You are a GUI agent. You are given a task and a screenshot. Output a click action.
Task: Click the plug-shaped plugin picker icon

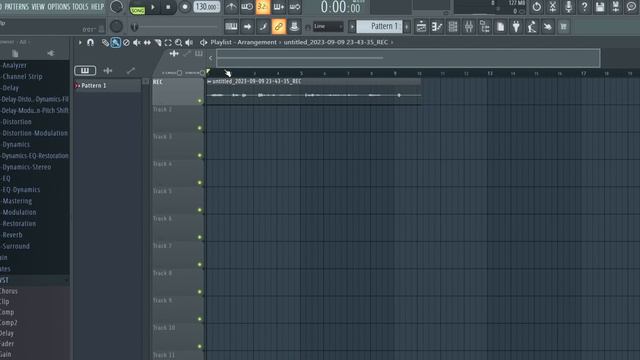tap(516, 27)
